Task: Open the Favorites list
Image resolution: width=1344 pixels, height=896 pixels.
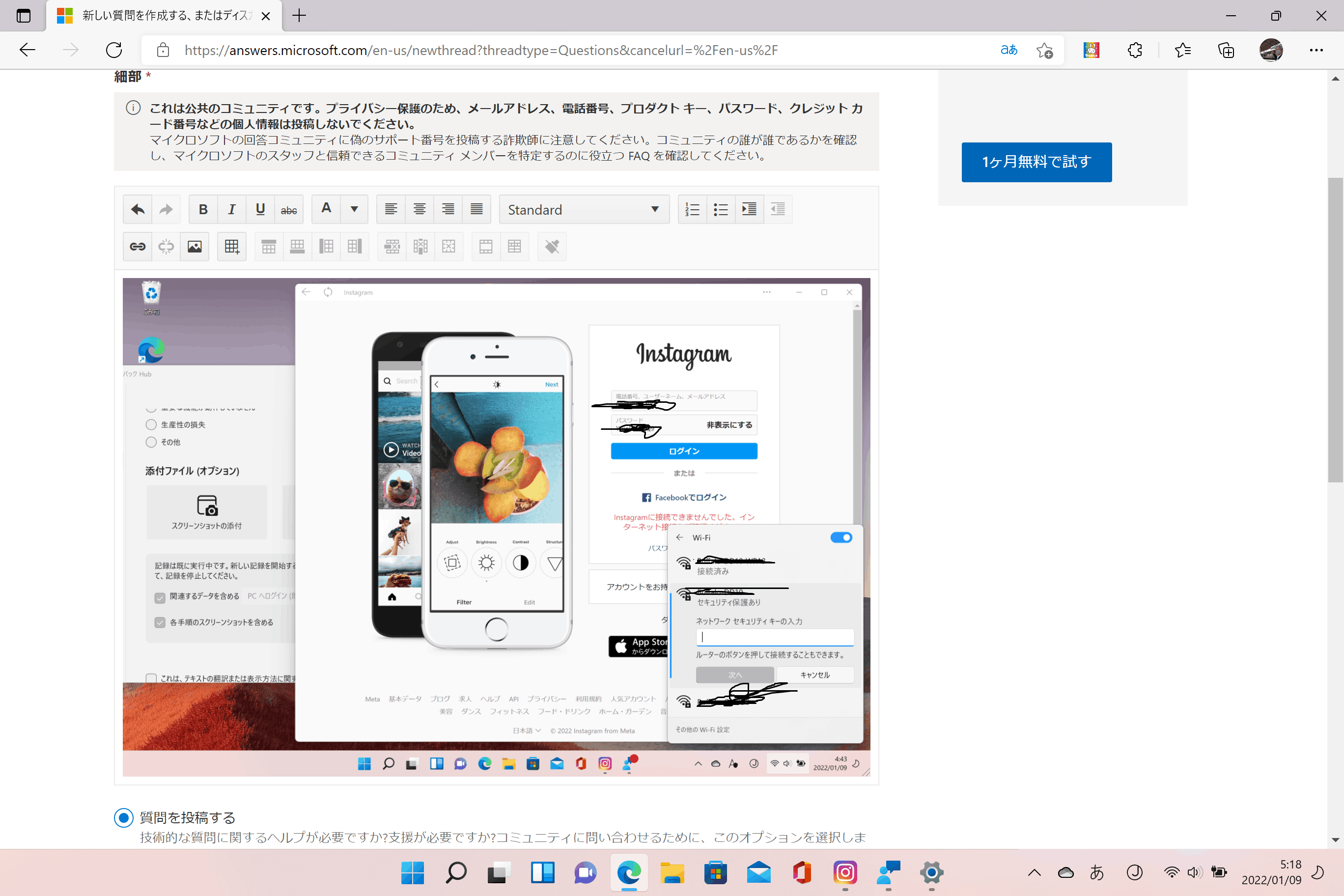Action: point(1183,50)
